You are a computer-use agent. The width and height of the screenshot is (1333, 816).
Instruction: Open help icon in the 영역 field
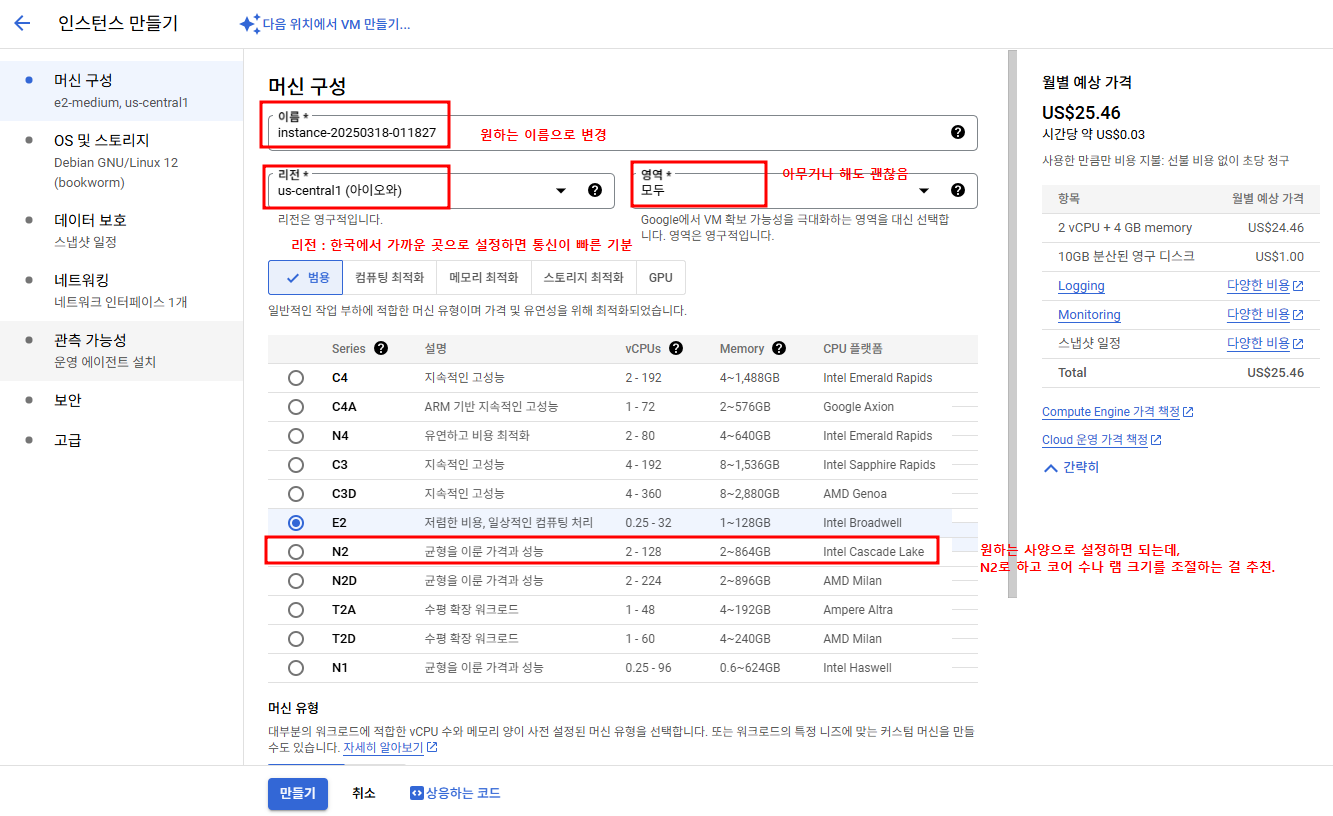coord(958,190)
